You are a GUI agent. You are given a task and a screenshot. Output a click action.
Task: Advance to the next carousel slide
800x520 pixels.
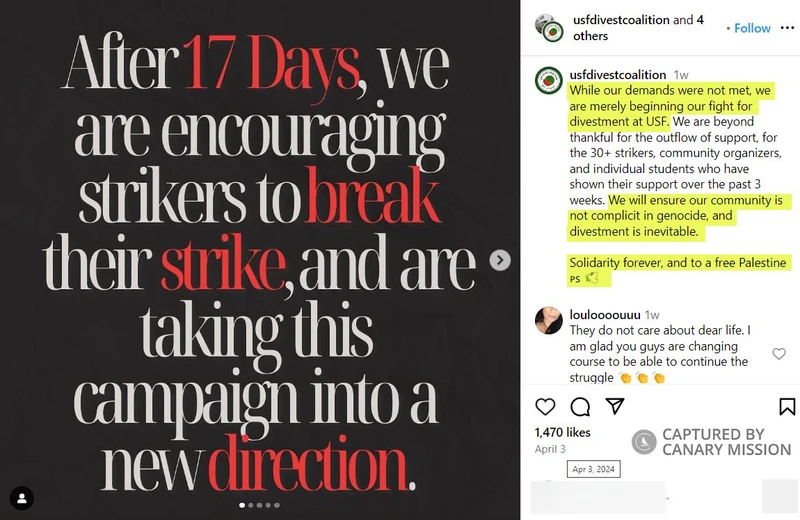click(x=500, y=260)
